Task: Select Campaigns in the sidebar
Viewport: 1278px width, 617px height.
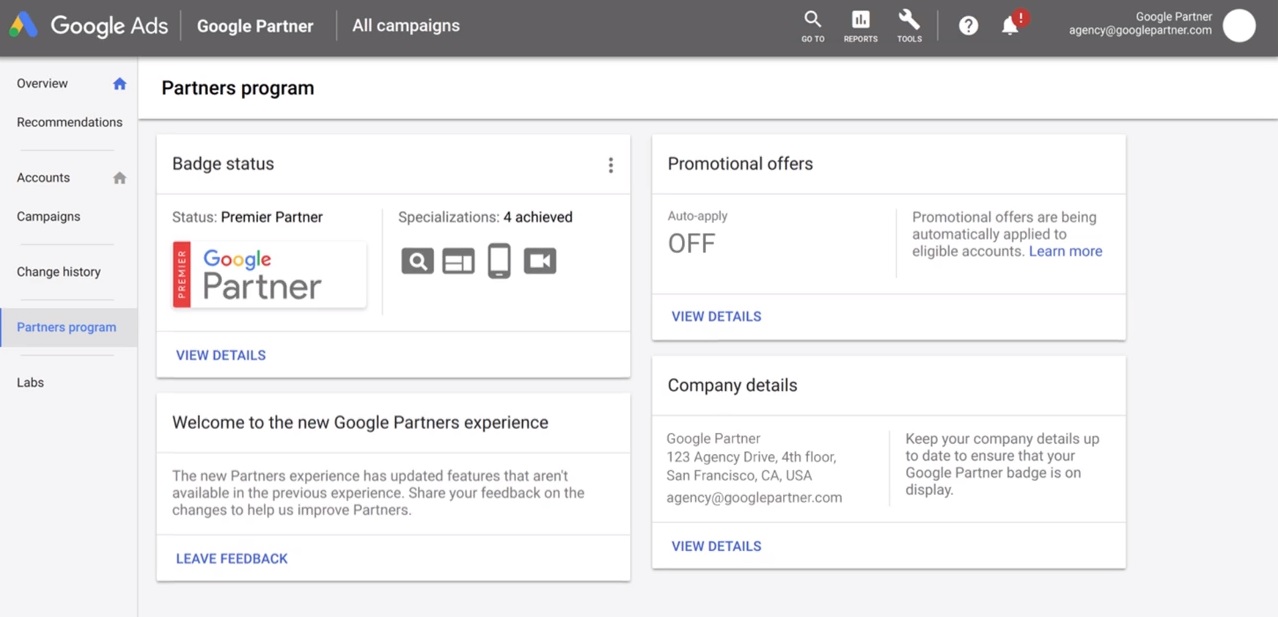Action: pyautogui.click(x=48, y=216)
